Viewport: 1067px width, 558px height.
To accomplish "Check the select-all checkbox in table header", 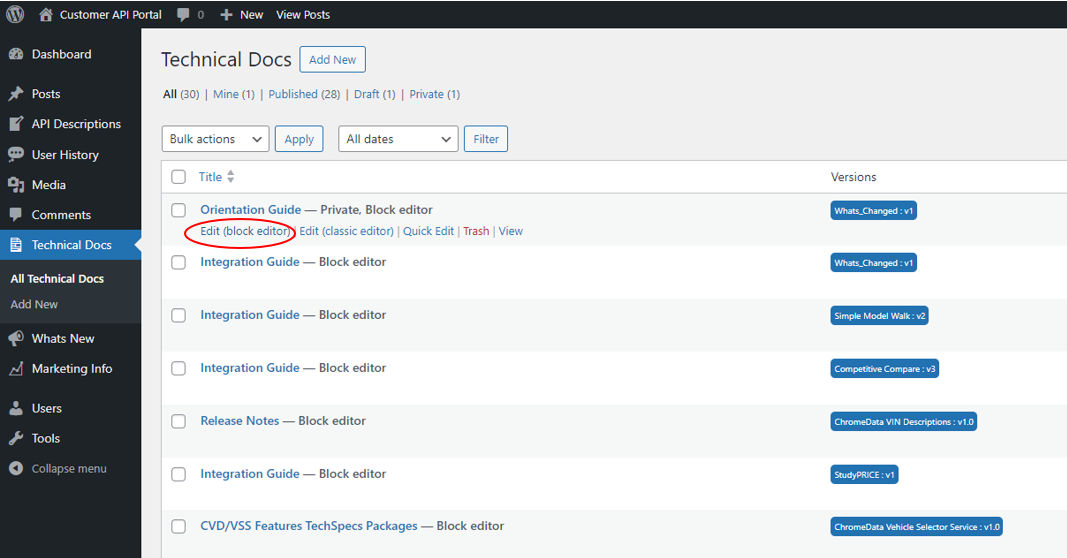I will click(179, 177).
